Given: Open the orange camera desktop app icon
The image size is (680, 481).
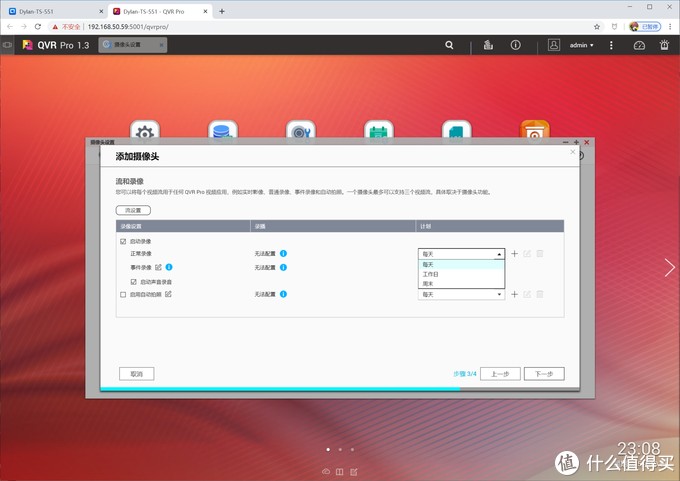Looking at the screenshot, I should pyautogui.click(x=534, y=131).
